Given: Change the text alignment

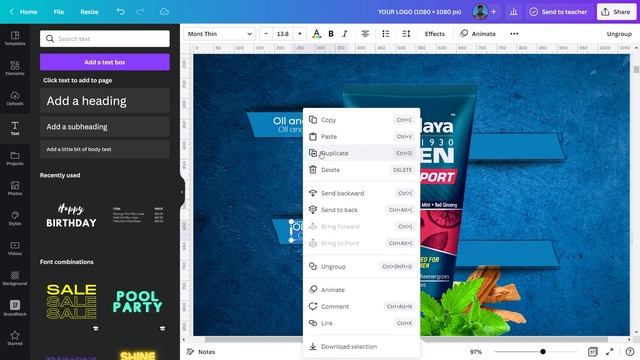Looking at the screenshot, I should pyautogui.click(x=365, y=34).
